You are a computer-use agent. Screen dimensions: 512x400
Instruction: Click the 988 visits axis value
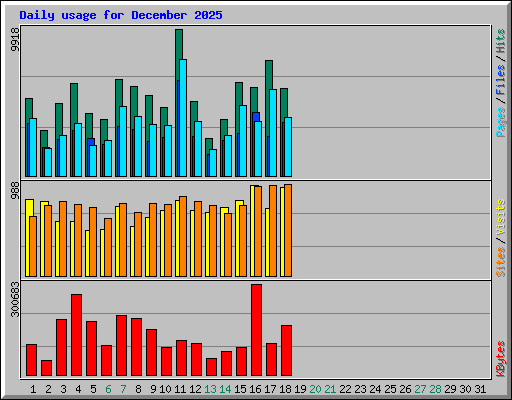(x=15, y=191)
